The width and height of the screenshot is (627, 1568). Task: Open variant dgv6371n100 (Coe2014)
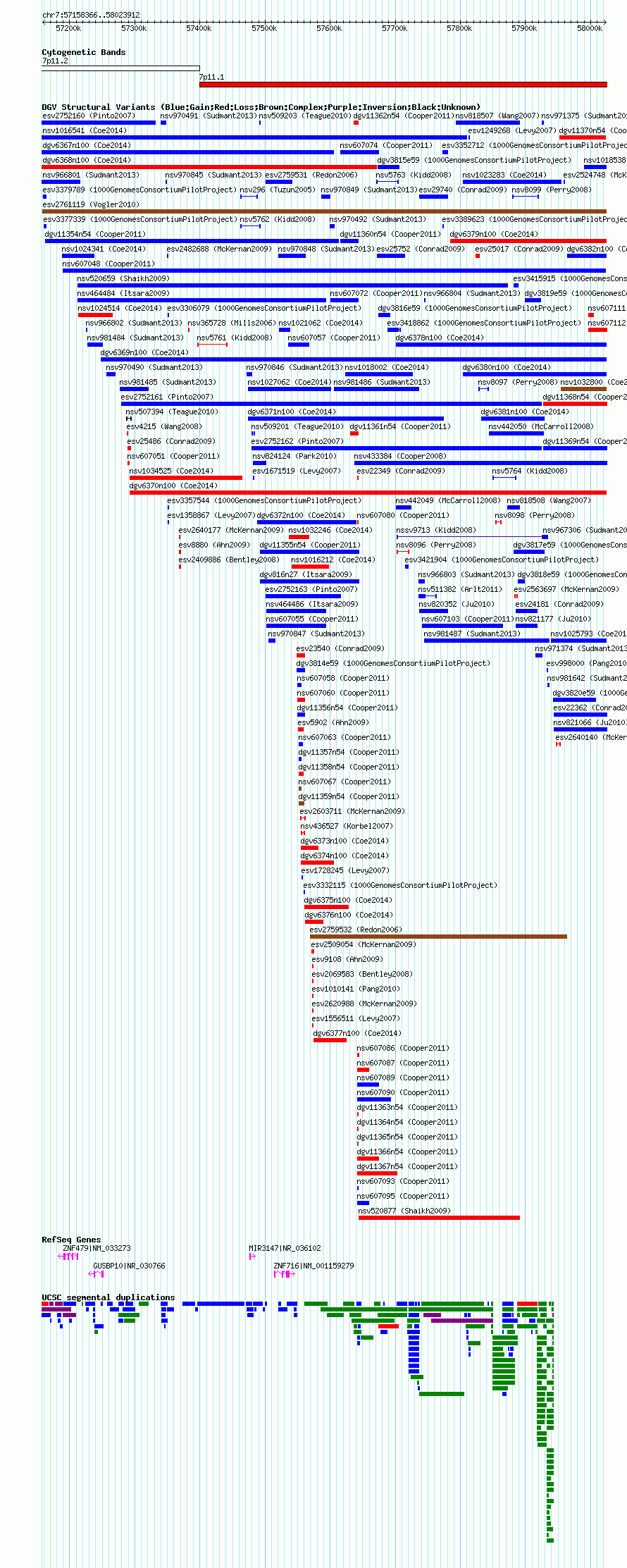pos(292,412)
